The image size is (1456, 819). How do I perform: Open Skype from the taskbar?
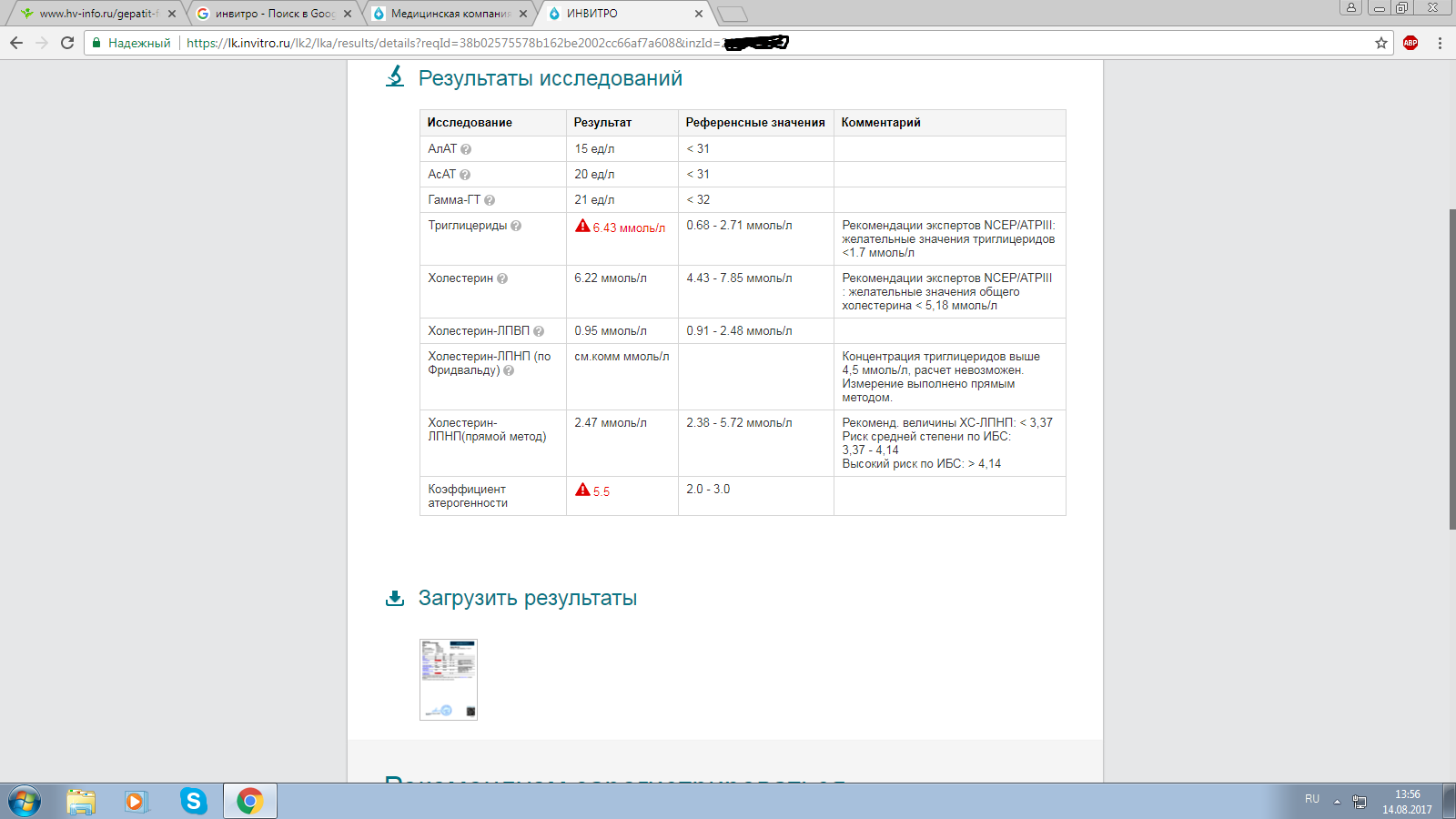[x=193, y=801]
